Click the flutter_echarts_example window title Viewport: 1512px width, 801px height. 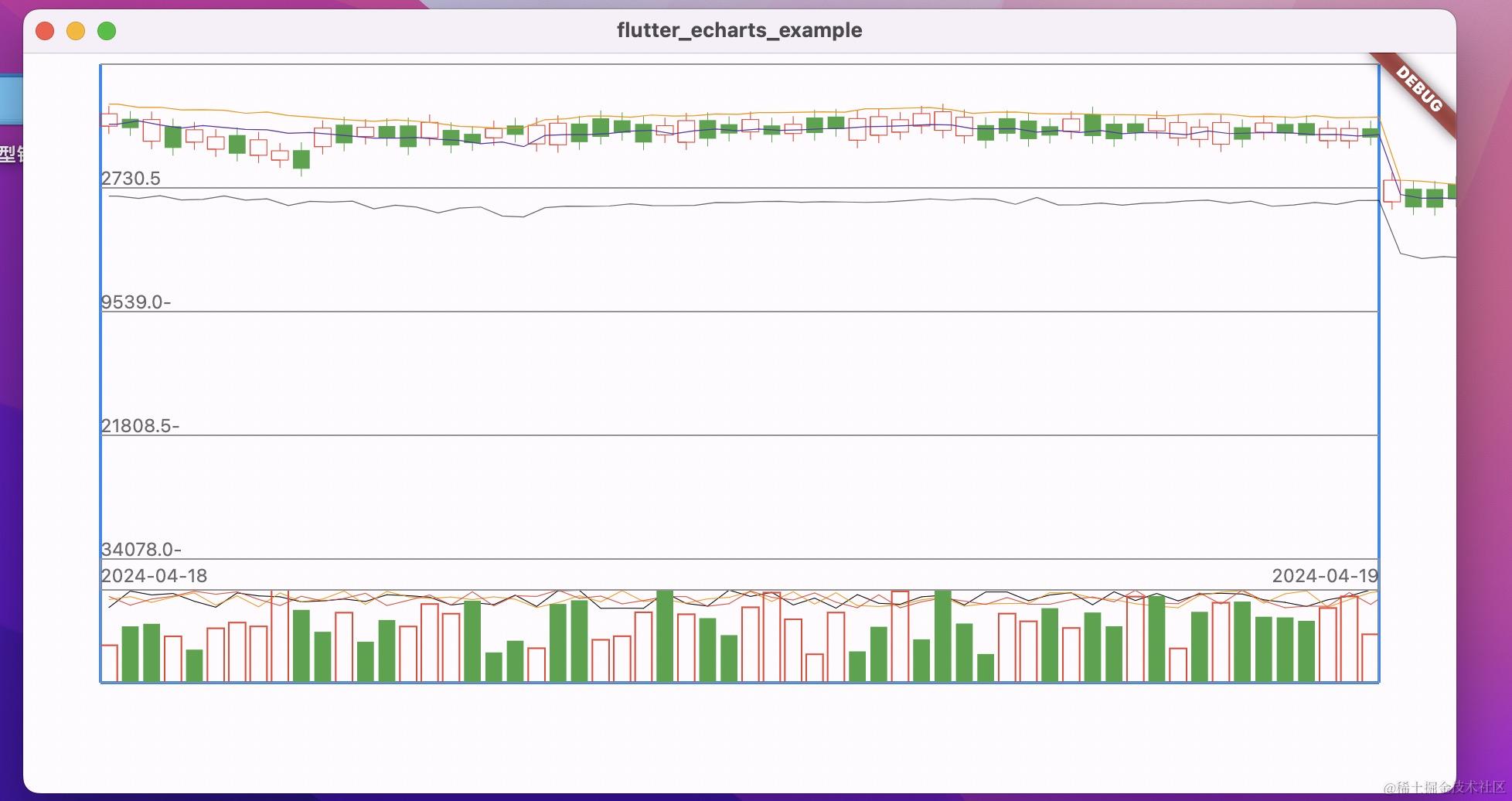click(739, 30)
